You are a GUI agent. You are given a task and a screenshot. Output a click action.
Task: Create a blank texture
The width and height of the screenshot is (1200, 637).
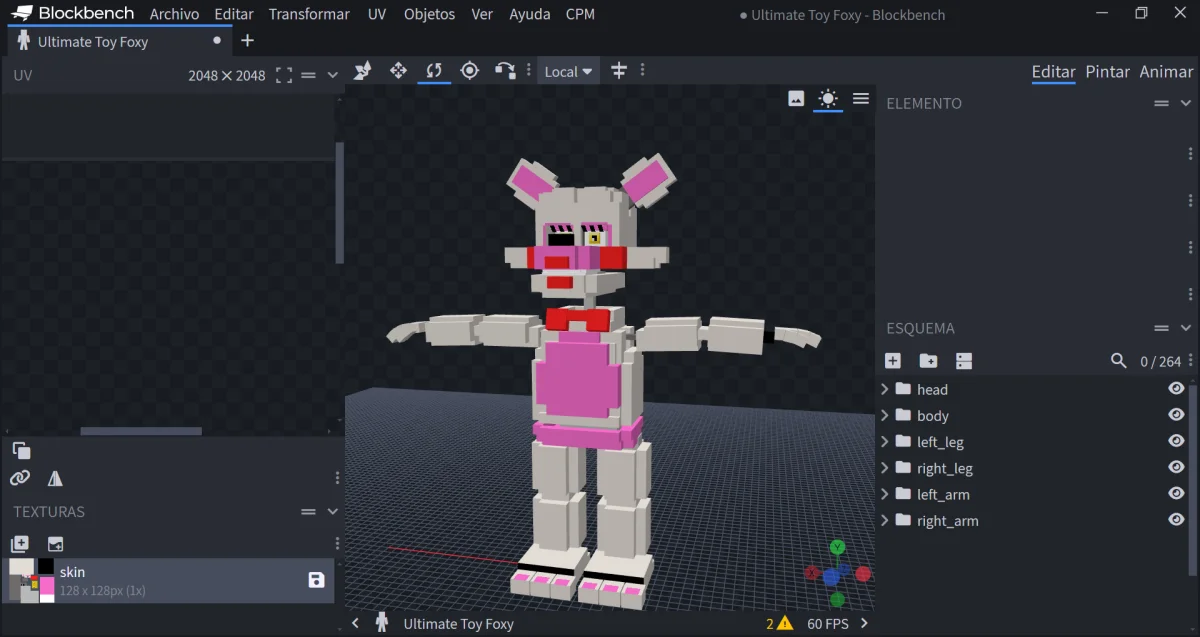tap(55, 544)
